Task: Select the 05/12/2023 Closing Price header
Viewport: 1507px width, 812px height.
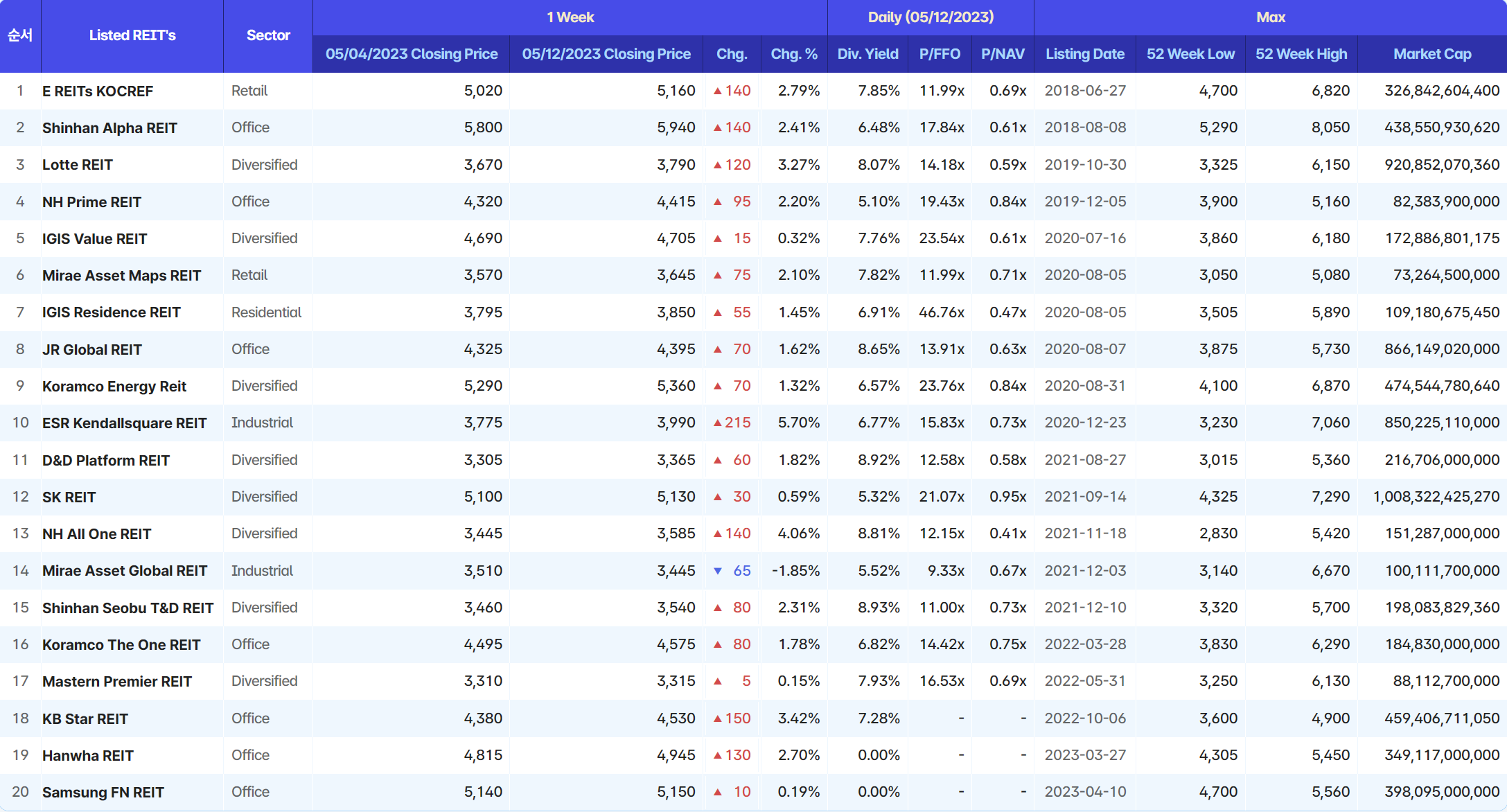Action: (x=606, y=54)
